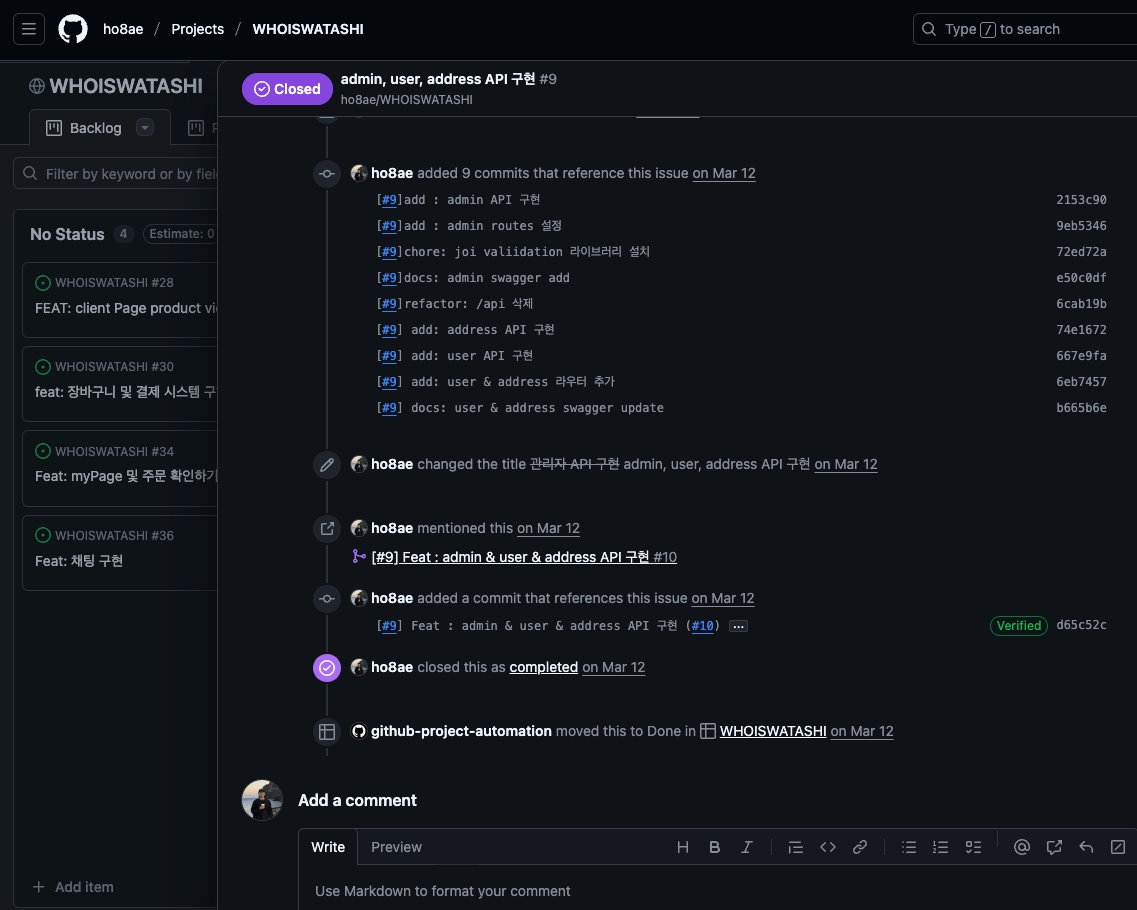This screenshot has height=910, width=1137.
Task: Open the hamburger navigation menu
Action: coord(29,29)
